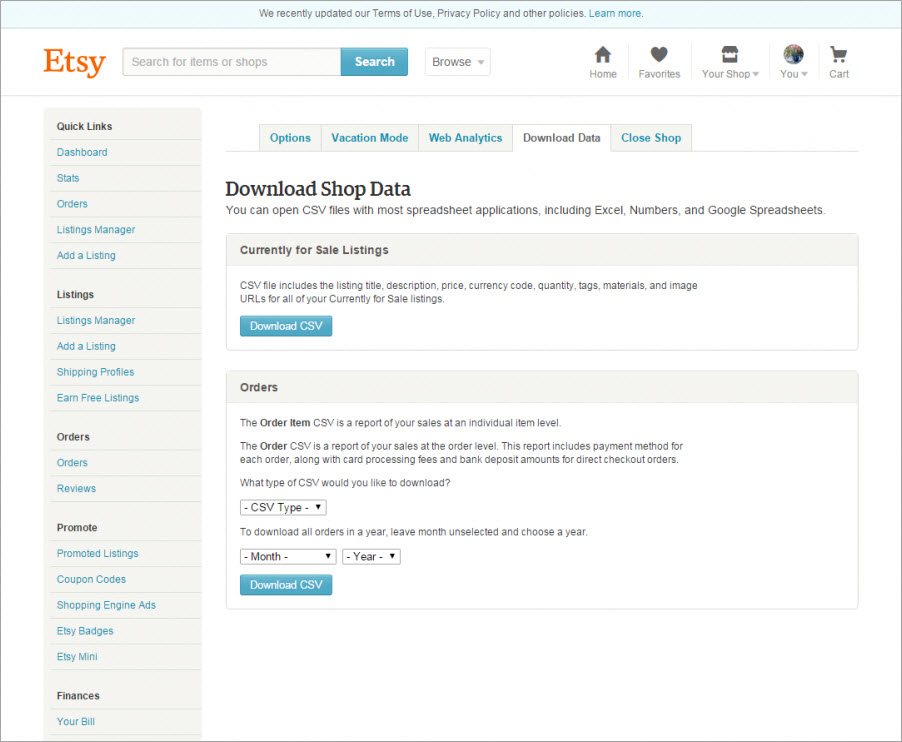This screenshot has height=742, width=902.
Task: Open Your Shop storefront icon
Action: [729, 55]
